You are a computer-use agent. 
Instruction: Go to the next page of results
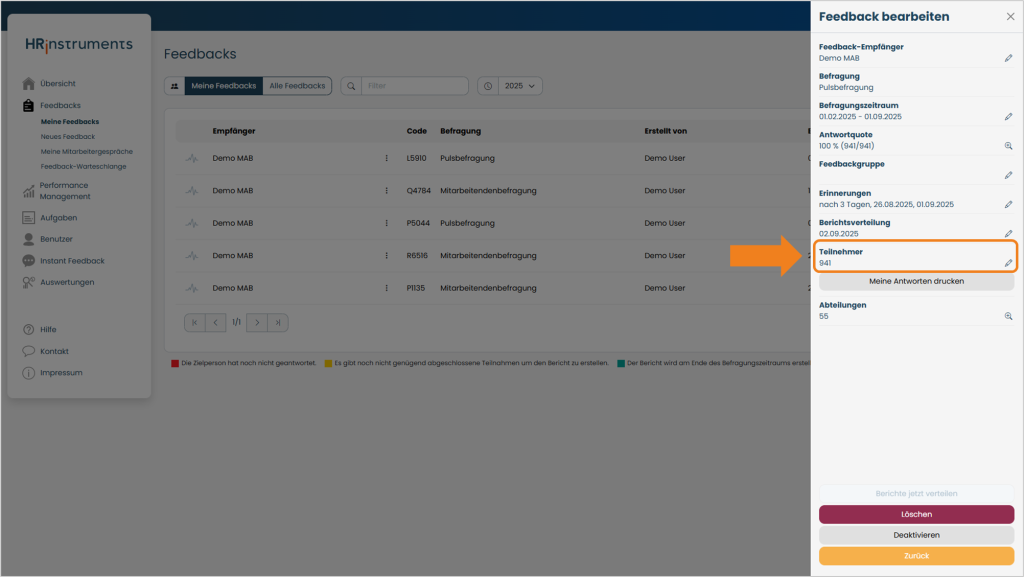click(257, 323)
